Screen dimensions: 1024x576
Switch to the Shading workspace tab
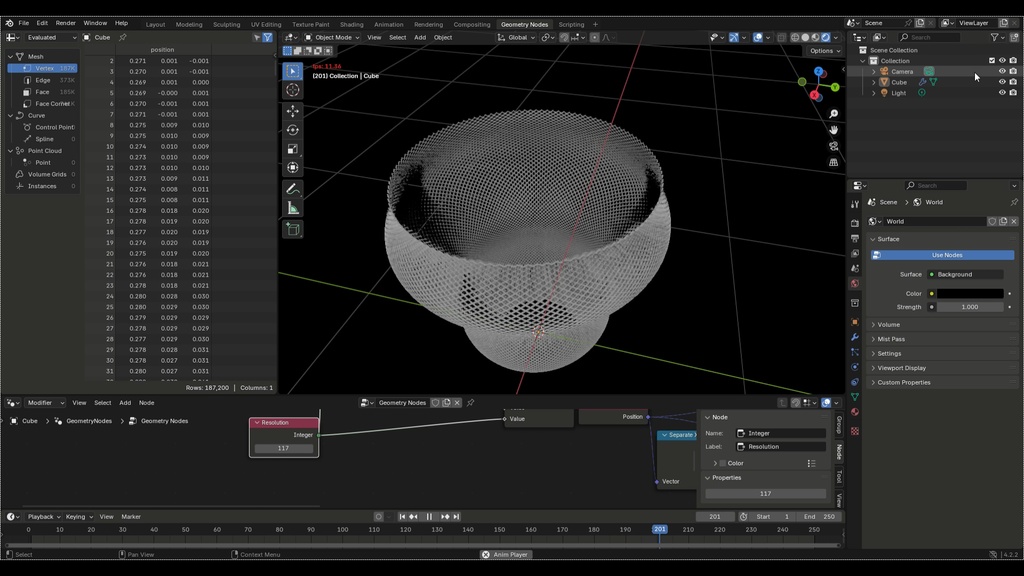pyautogui.click(x=351, y=24)
